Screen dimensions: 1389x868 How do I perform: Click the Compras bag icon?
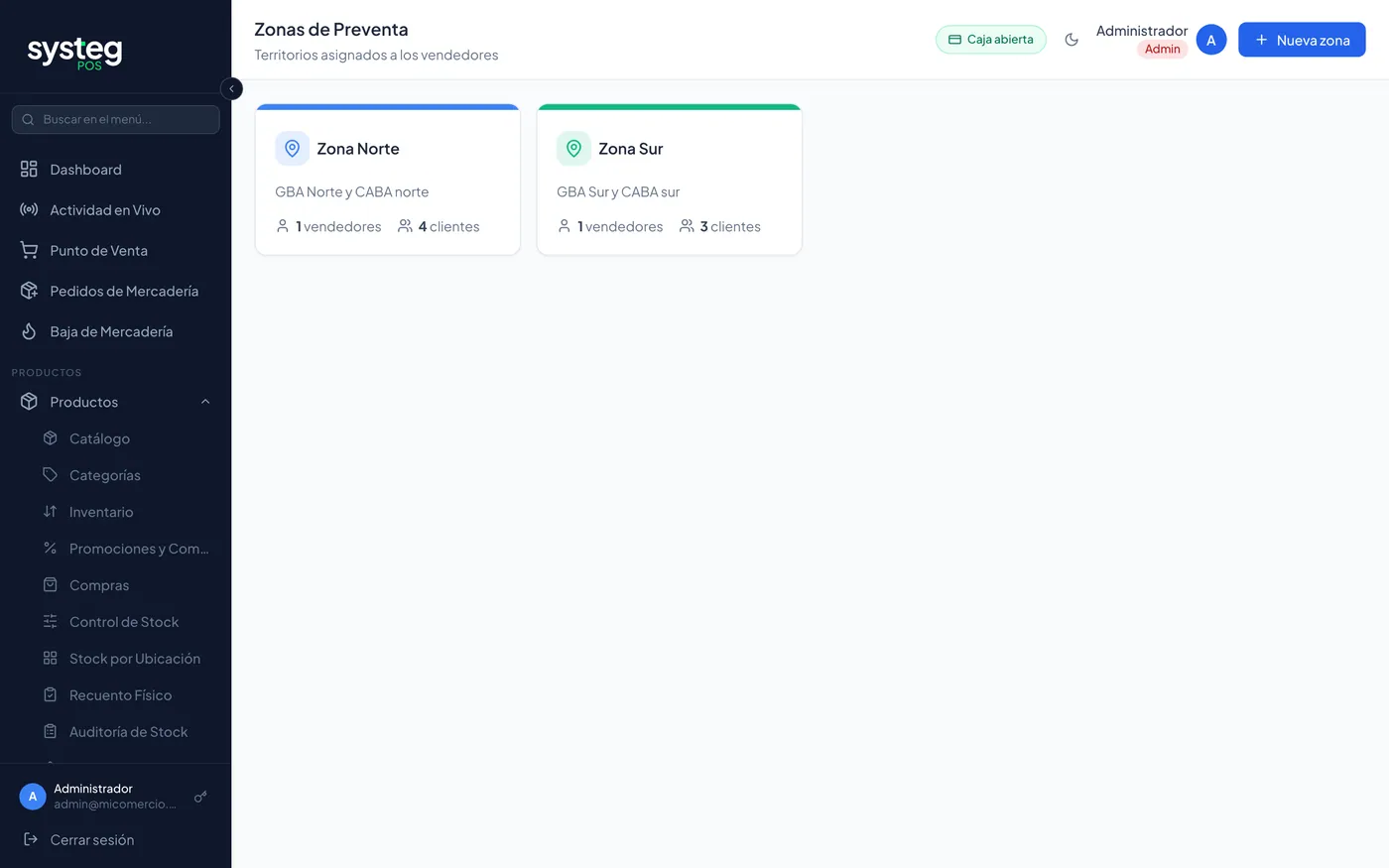(x=51, y=585)
